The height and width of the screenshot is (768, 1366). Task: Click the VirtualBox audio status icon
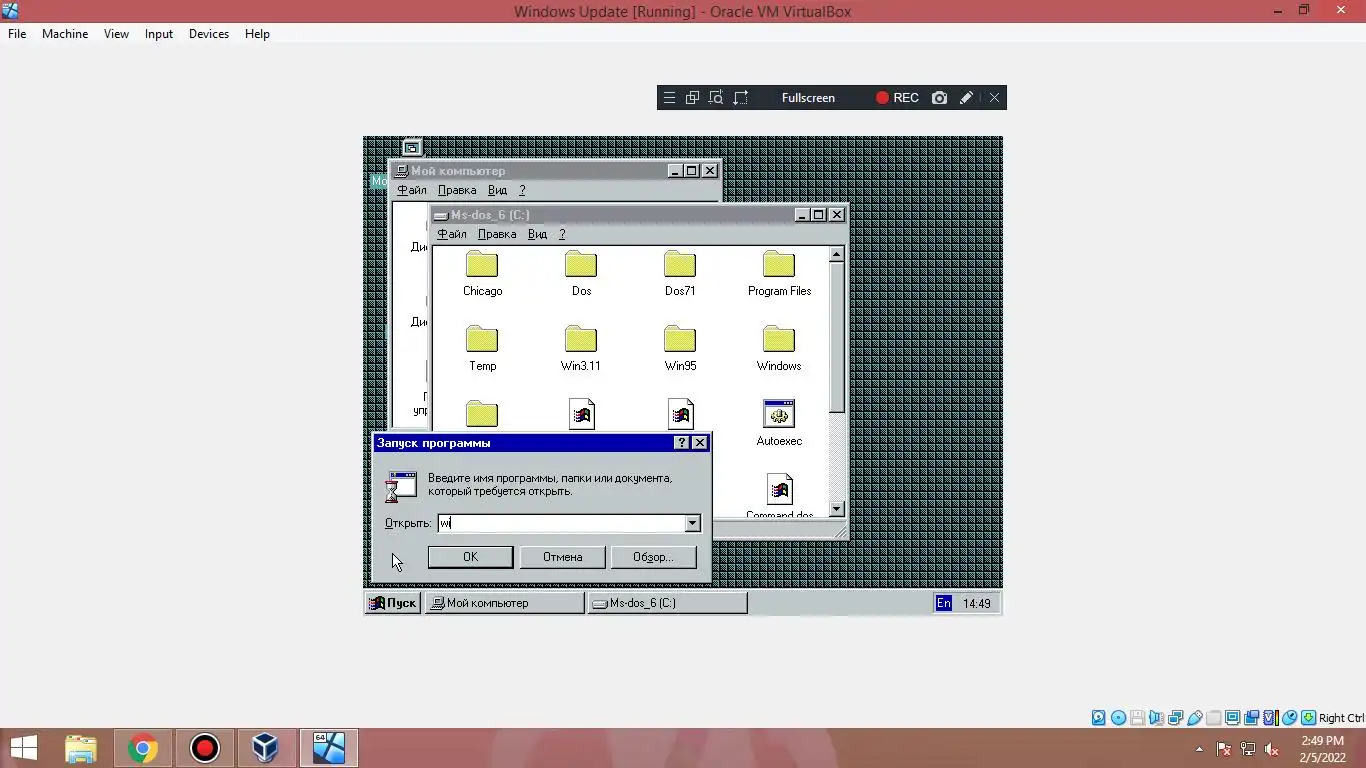tap(1157, 718)
